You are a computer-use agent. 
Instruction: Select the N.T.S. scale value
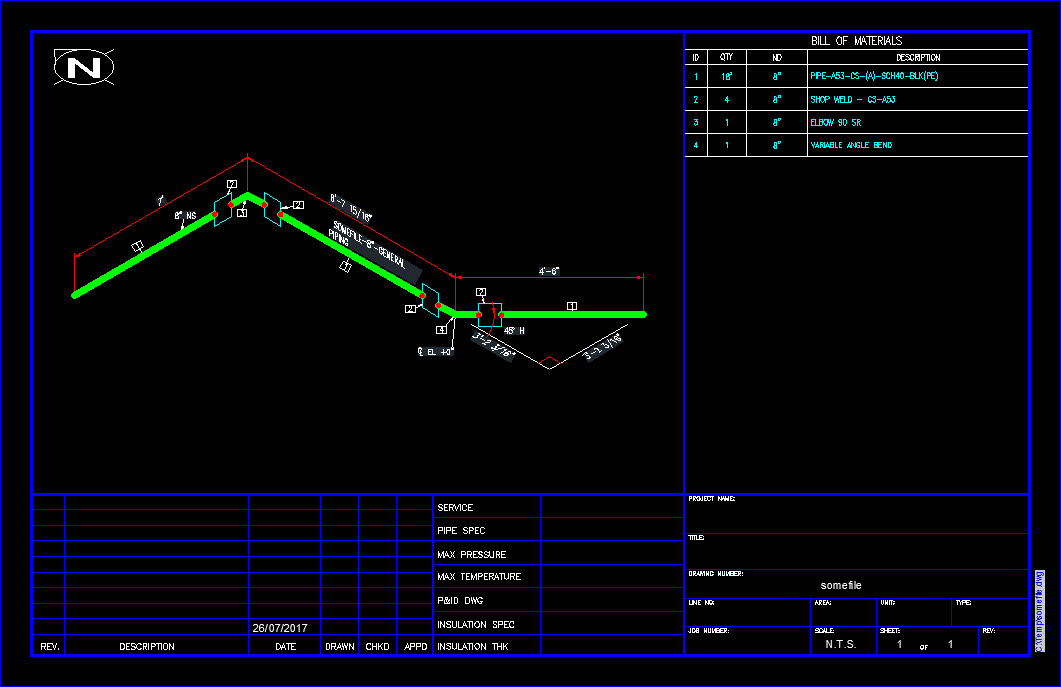point(840,644)
